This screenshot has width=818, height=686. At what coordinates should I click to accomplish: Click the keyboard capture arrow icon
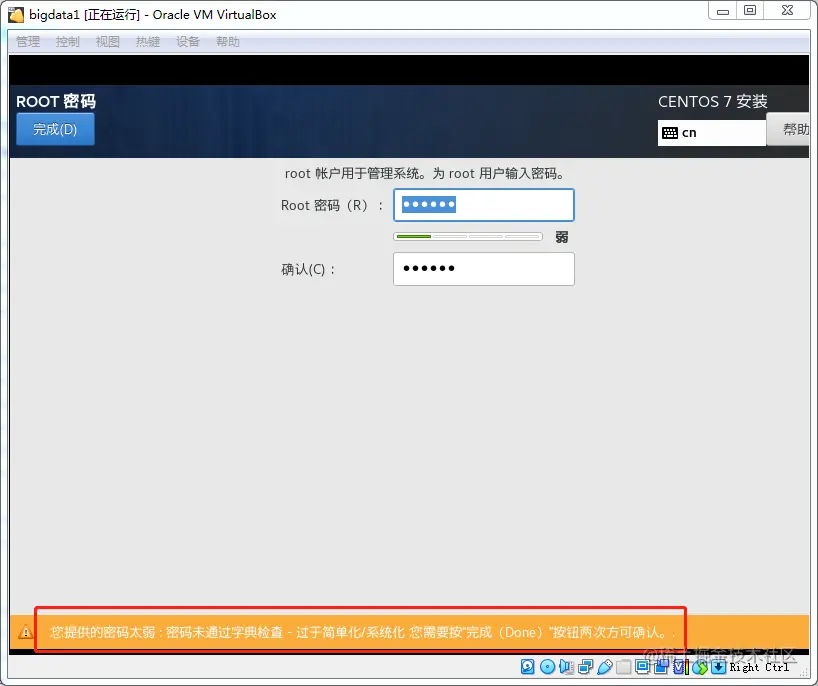click(x=718, y=667)
